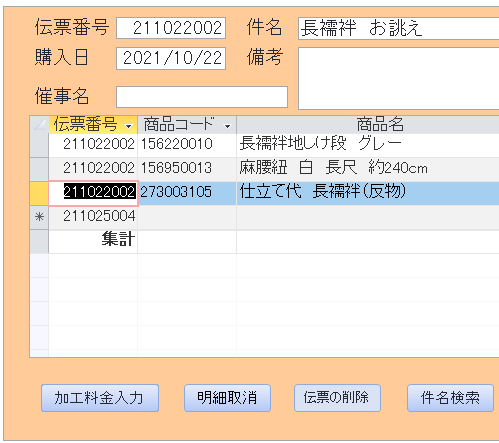Click the 件名 field with 長襦袢 お誂え
Viewport: 499px width, 443px height.
[399, 28]
